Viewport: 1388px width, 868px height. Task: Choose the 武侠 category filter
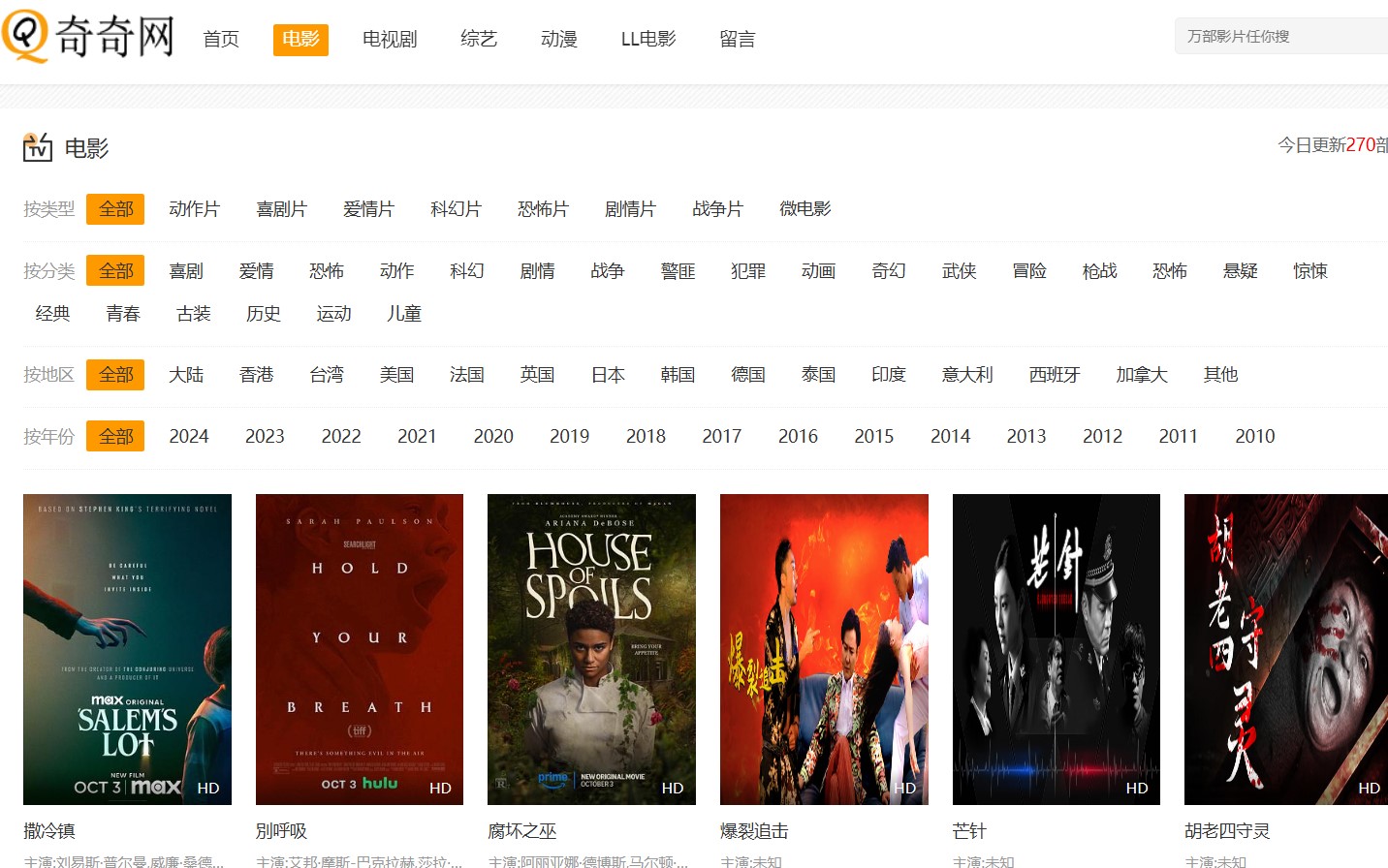960,271
